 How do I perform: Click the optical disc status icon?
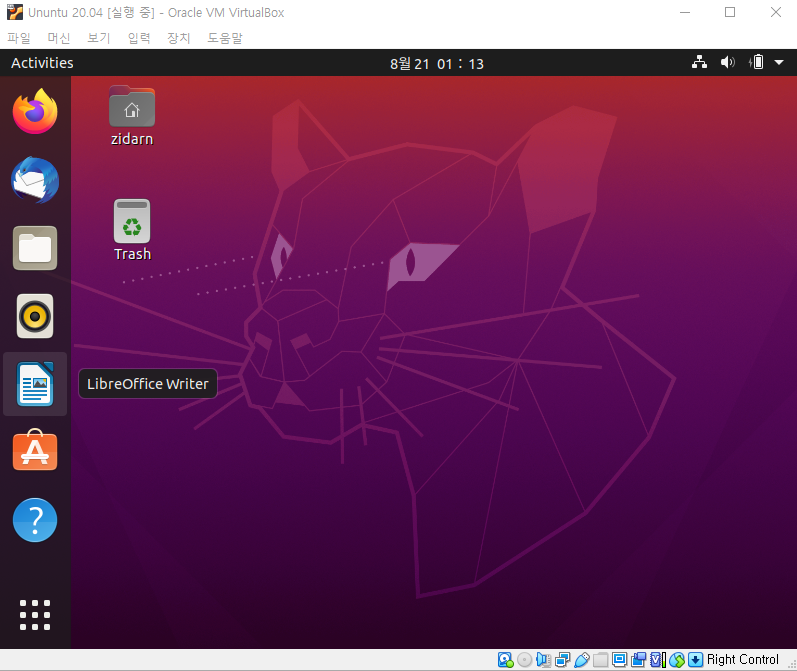[x=525, y=660]
